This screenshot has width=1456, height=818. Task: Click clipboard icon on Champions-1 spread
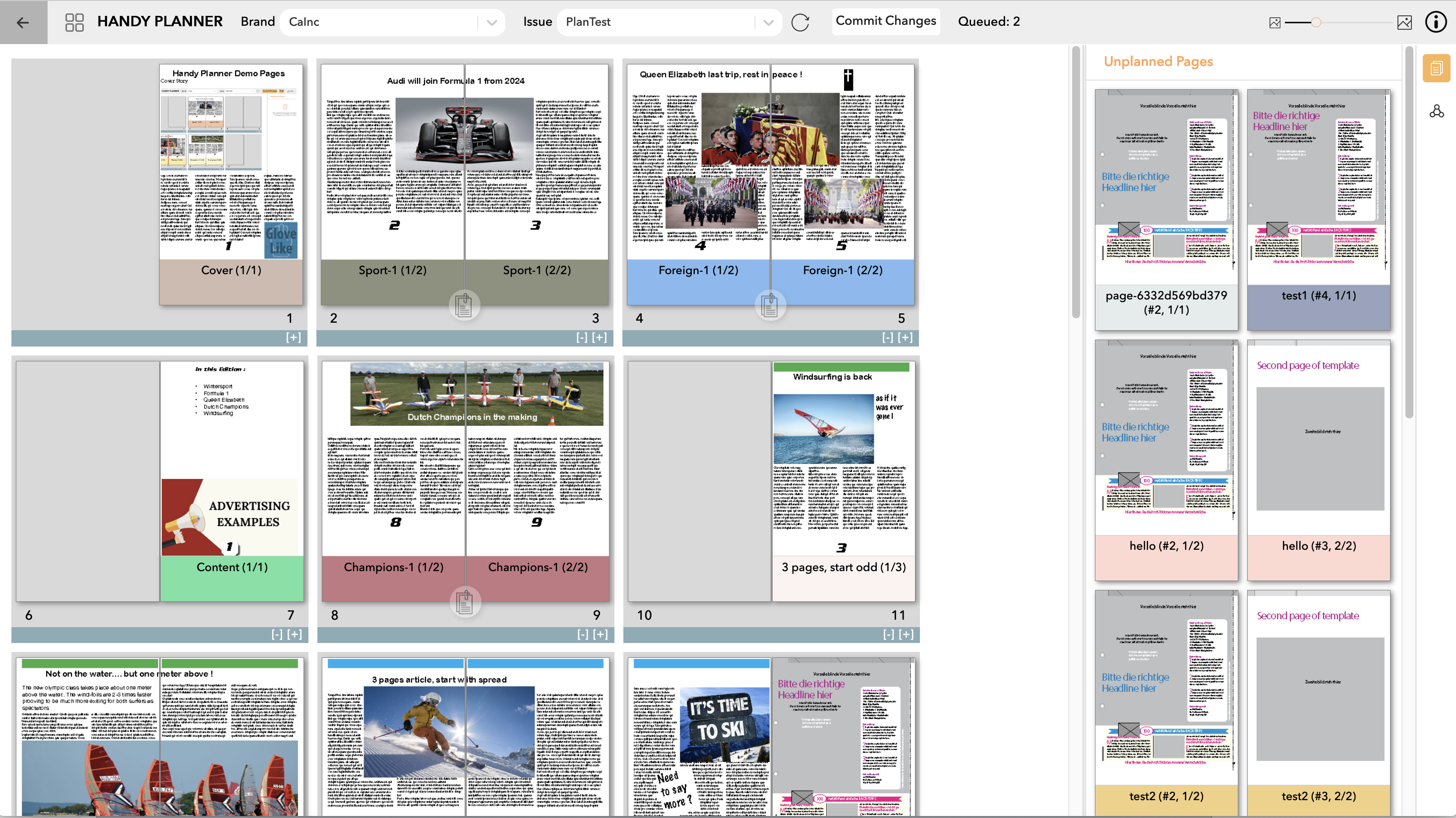[465, 602]
